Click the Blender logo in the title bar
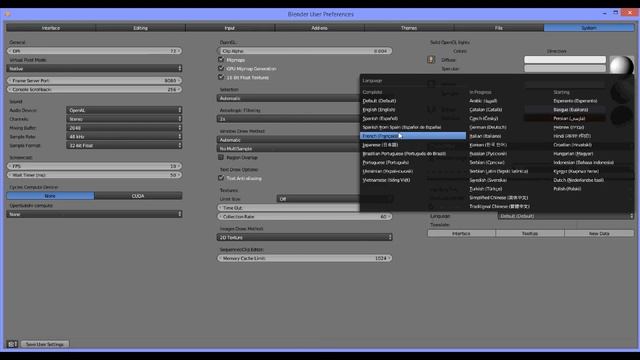Viewport: 640px width, 360px height. [7, 14]
